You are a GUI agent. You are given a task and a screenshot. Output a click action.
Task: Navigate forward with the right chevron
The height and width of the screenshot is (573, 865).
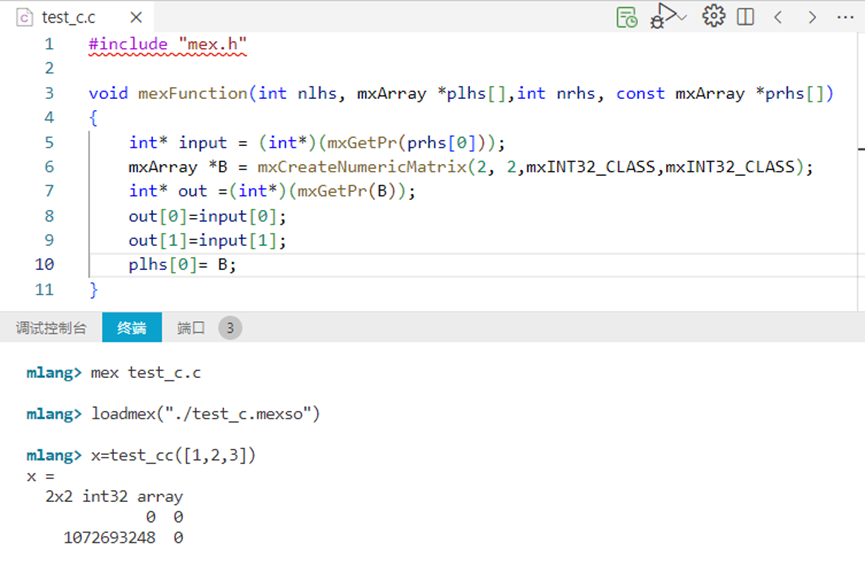coord(812,18)
